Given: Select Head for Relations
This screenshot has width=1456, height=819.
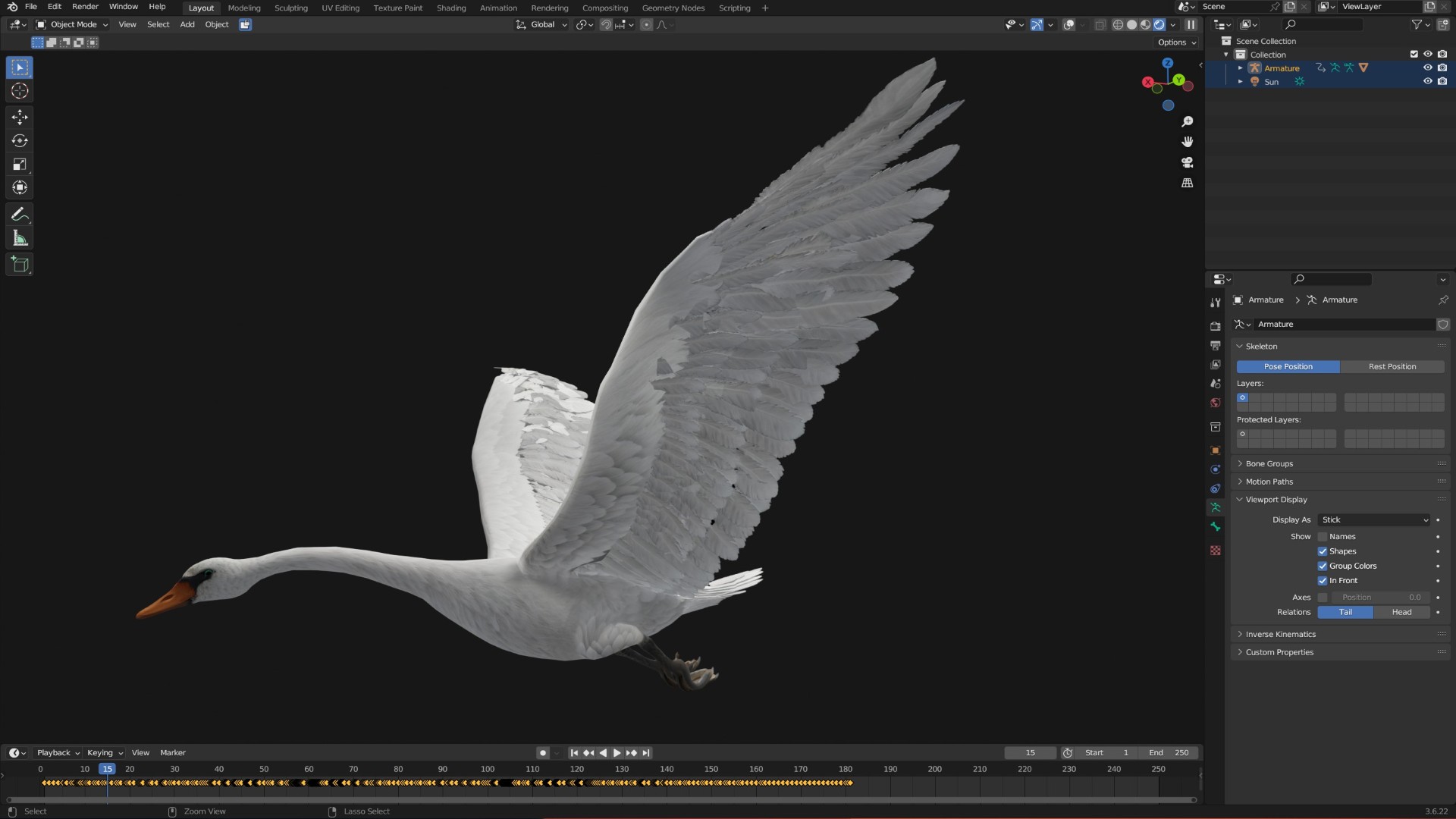Looking at the screenshot, I should pyautogui.click(x=1401, y=613).
